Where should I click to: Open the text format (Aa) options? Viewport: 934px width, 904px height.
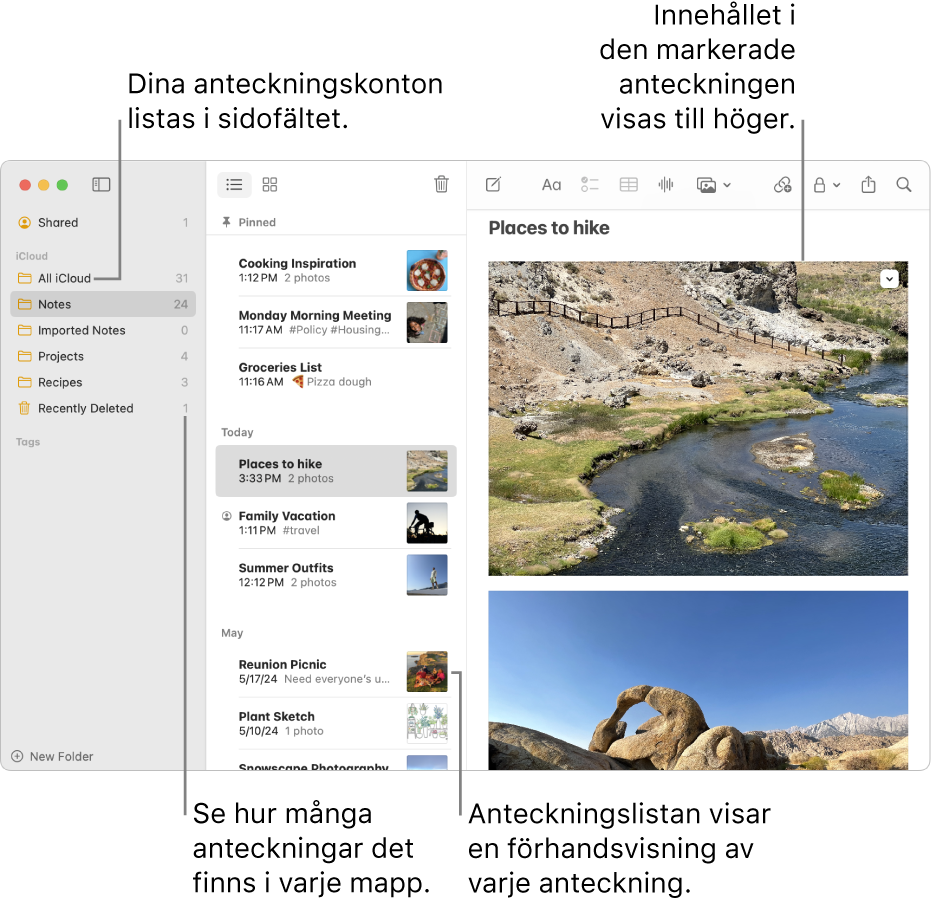[551, 185]
